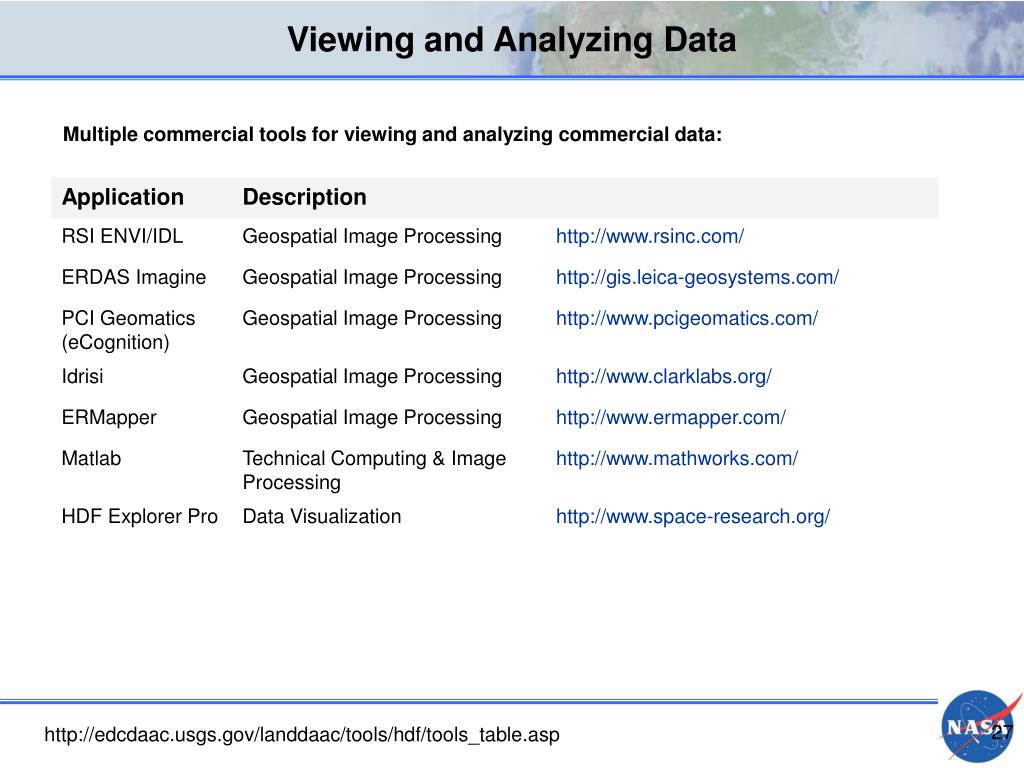This screenshot has height=768, width=1024.
Task: Open the pcigeomatics.com link
Action: (687, 319)
